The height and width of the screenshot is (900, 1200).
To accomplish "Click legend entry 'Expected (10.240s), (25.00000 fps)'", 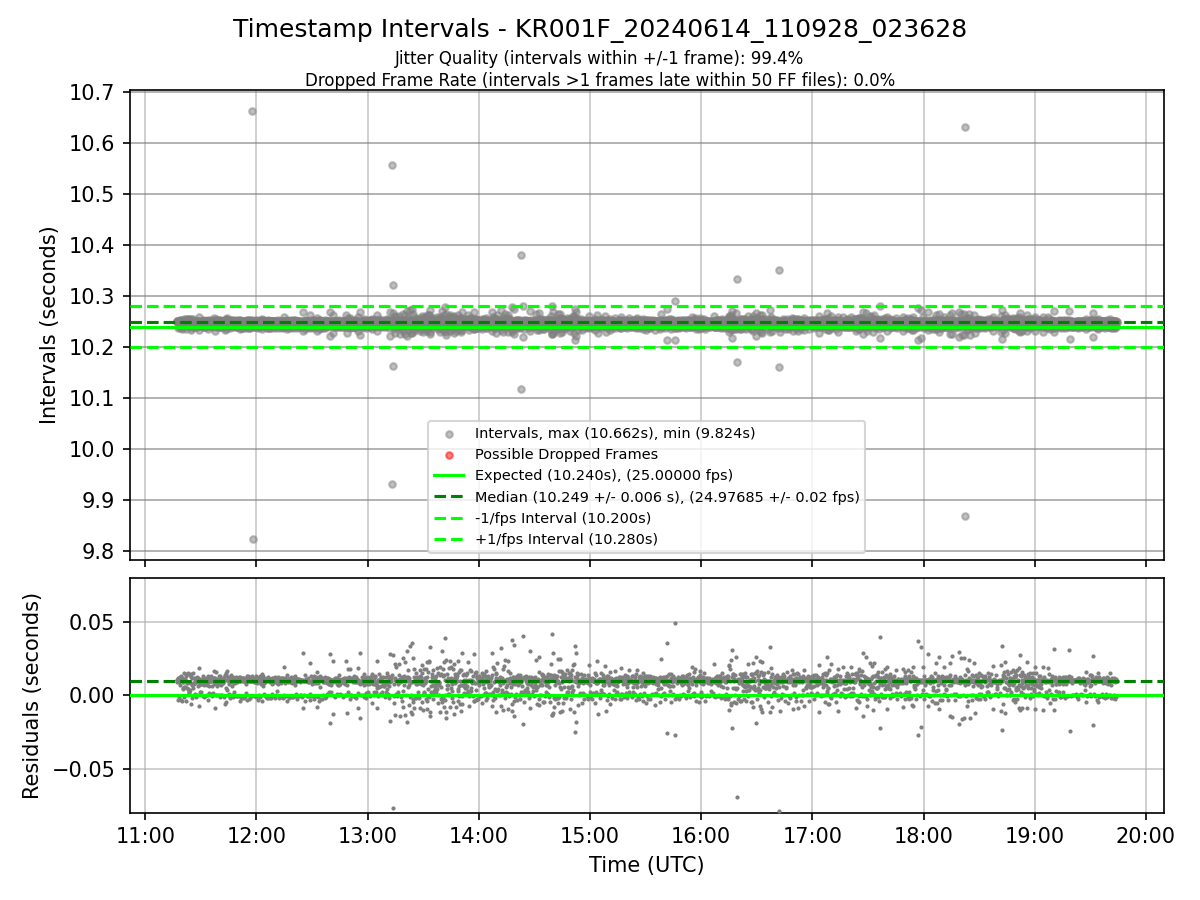I will click(x=604, y=475).
